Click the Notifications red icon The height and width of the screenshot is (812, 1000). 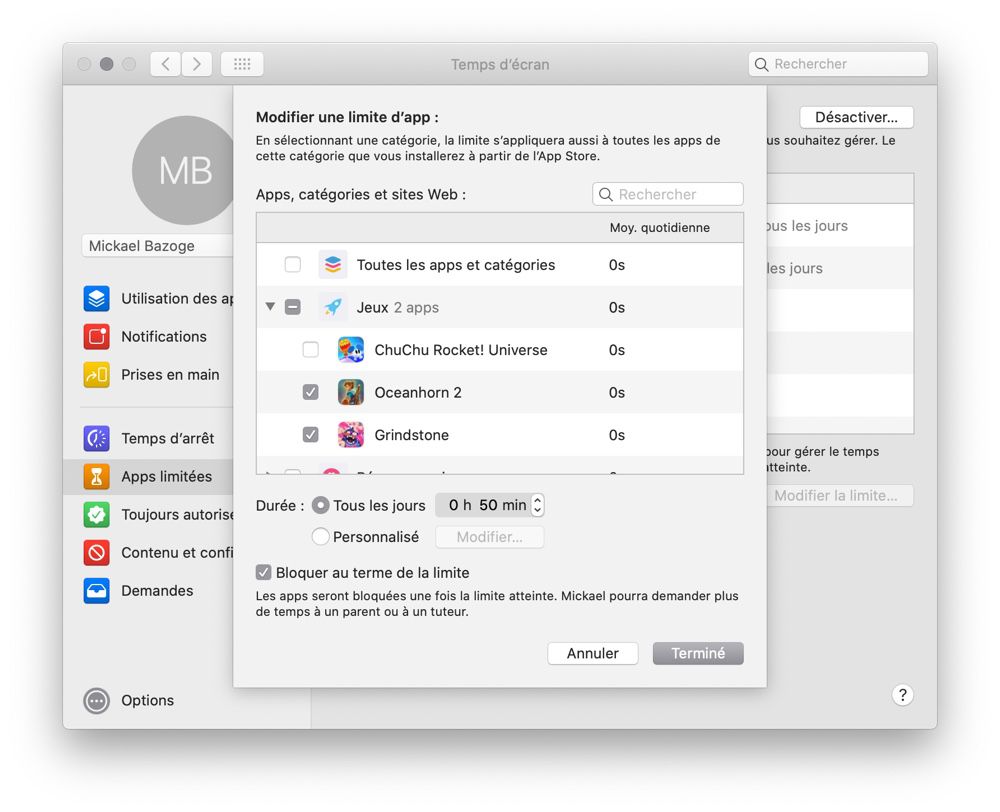pyautogui.click(x=96, y=337)
